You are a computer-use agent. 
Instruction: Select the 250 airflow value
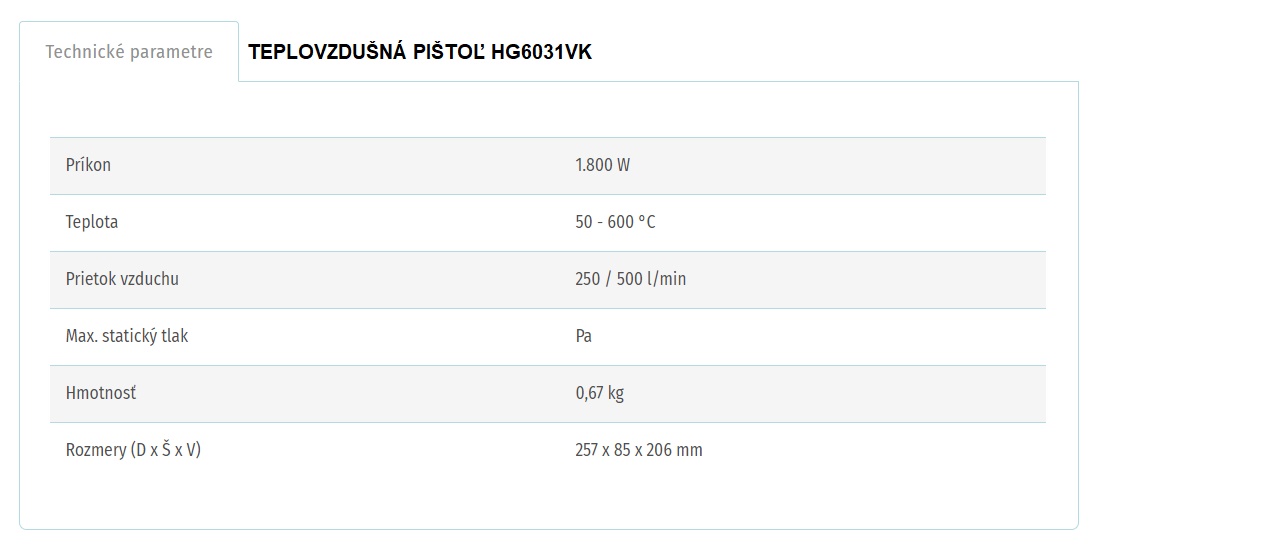coord(587,279)
